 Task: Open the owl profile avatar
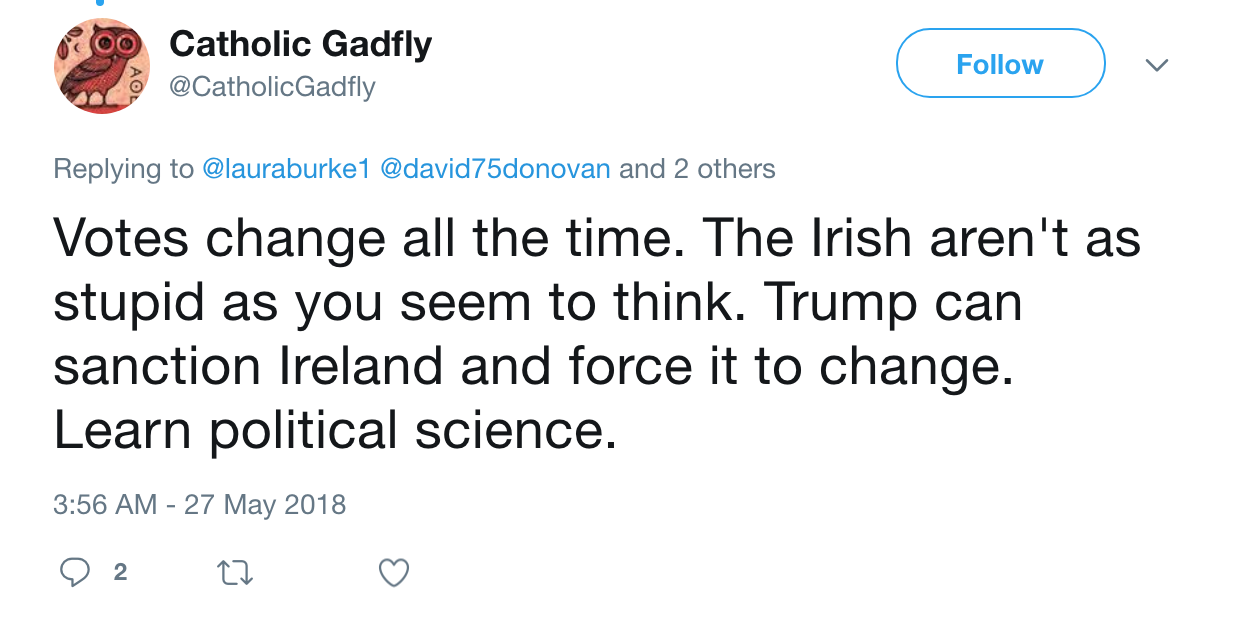(x=101, y=65)
